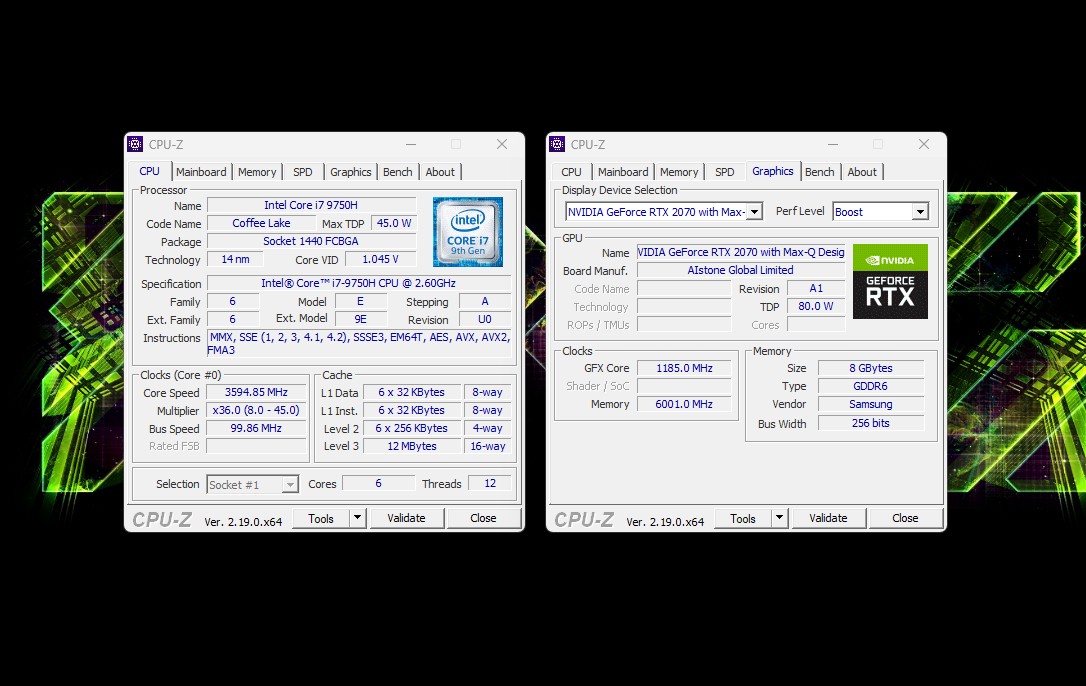Open Display Device Selection dropdown
This screenshot has width=1086, height=686.
coord(755,211)
